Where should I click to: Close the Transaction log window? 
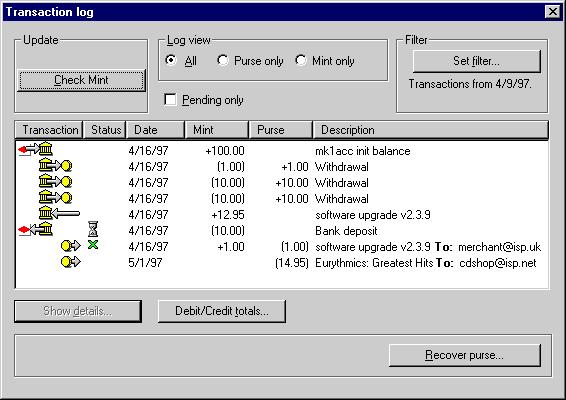click(552, 12)
